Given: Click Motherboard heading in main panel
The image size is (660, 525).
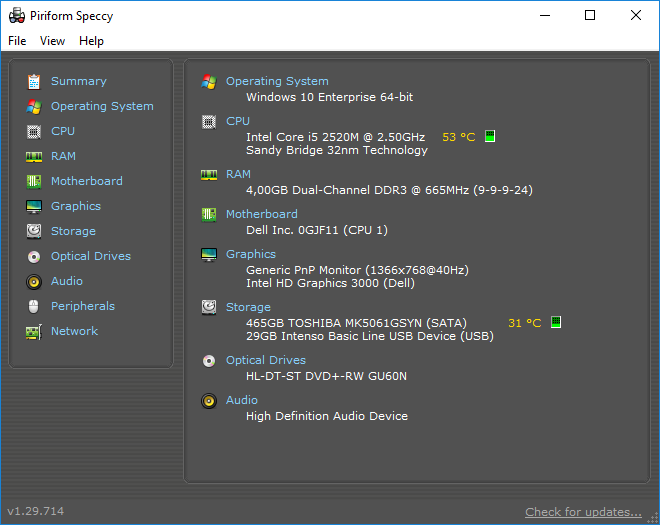Looking at the screenshot, I should 262,214.
